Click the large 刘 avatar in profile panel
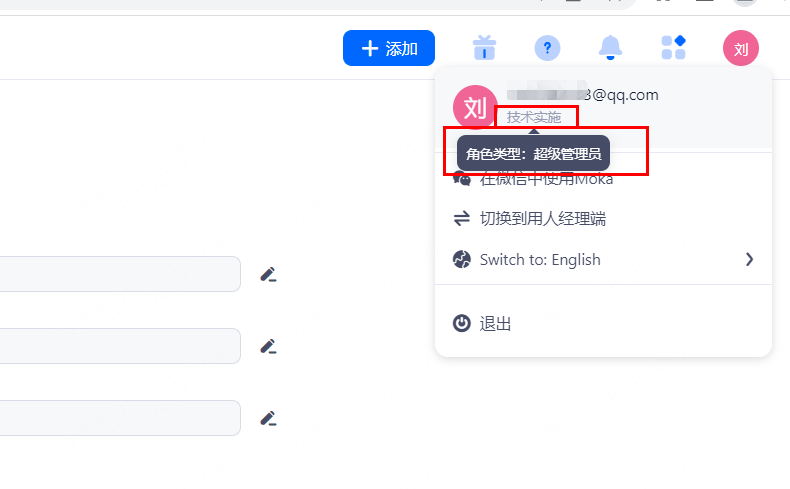Image resolution: width=790 pixels, height=489 pixels. (x=474, y=107)
